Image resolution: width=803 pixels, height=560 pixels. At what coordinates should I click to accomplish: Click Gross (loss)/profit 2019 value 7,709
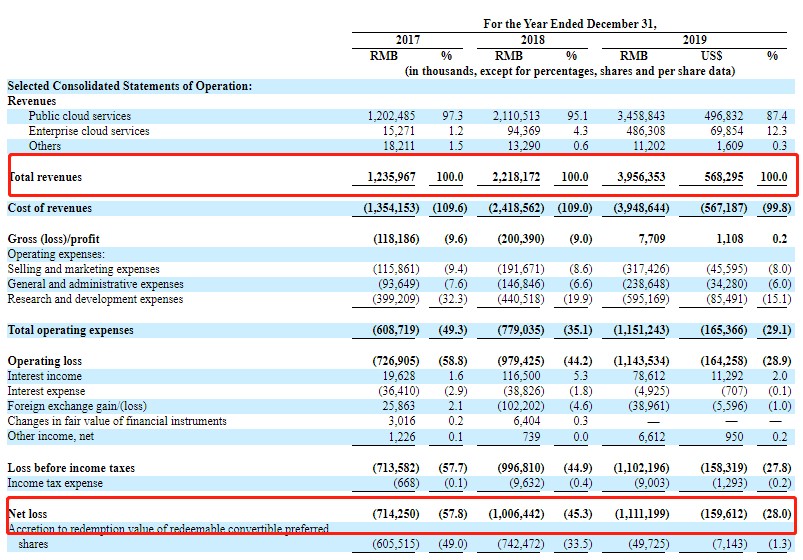click(x=651, y=239)
